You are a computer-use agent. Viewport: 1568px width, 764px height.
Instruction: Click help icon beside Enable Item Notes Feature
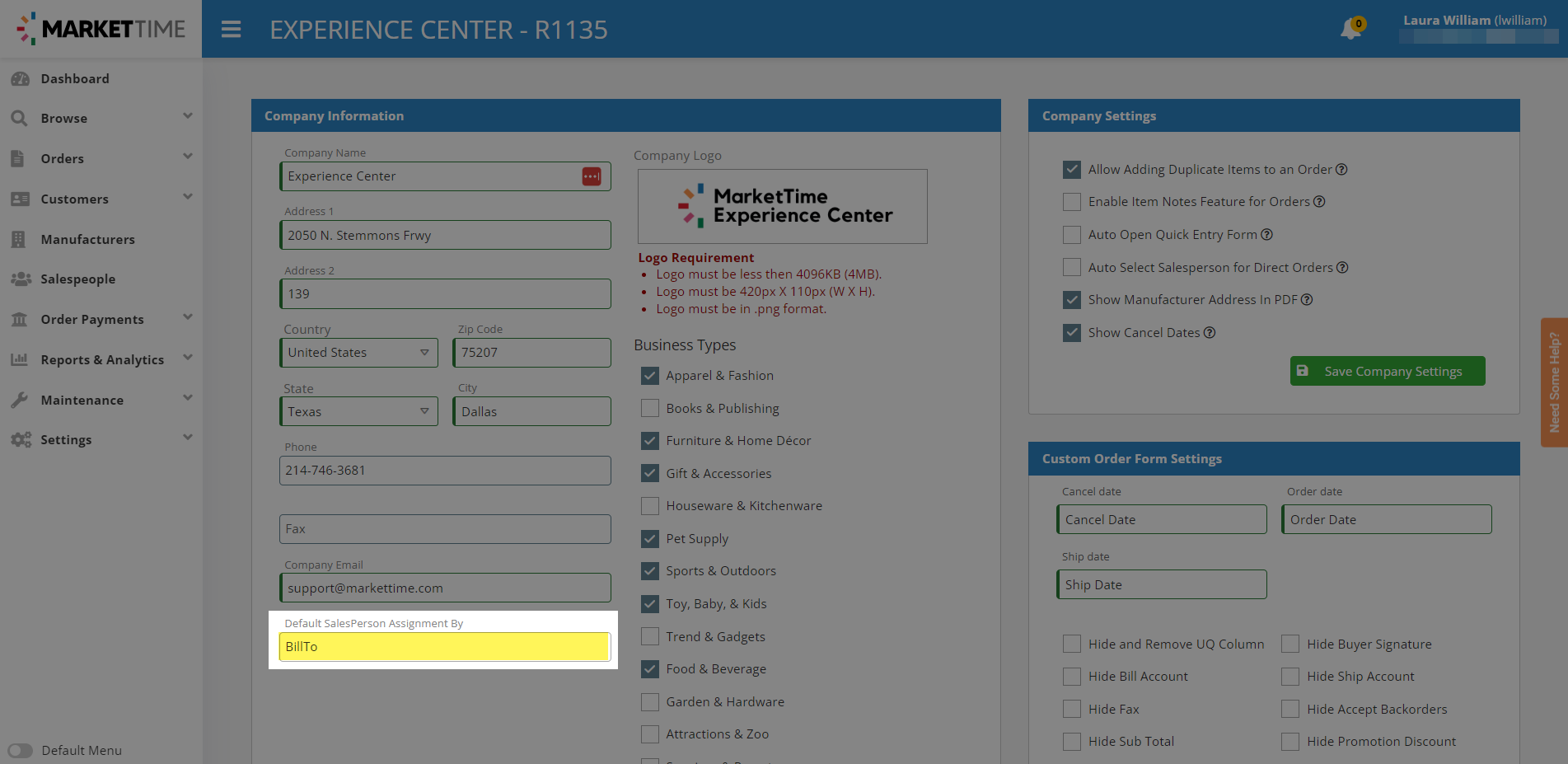1319,202
